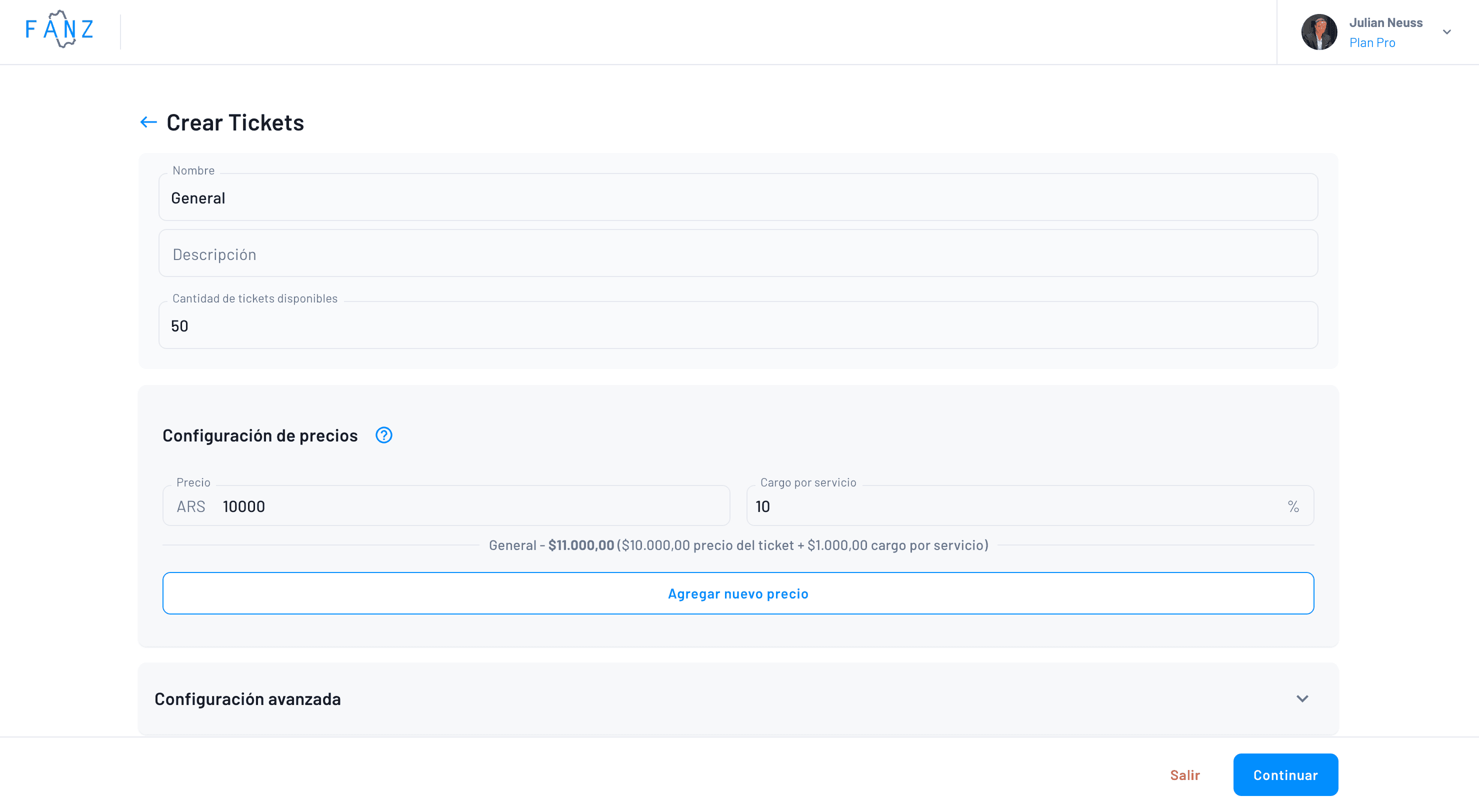Edit the Precio amount field
The image size is (1479, 812).
point(471,506)
